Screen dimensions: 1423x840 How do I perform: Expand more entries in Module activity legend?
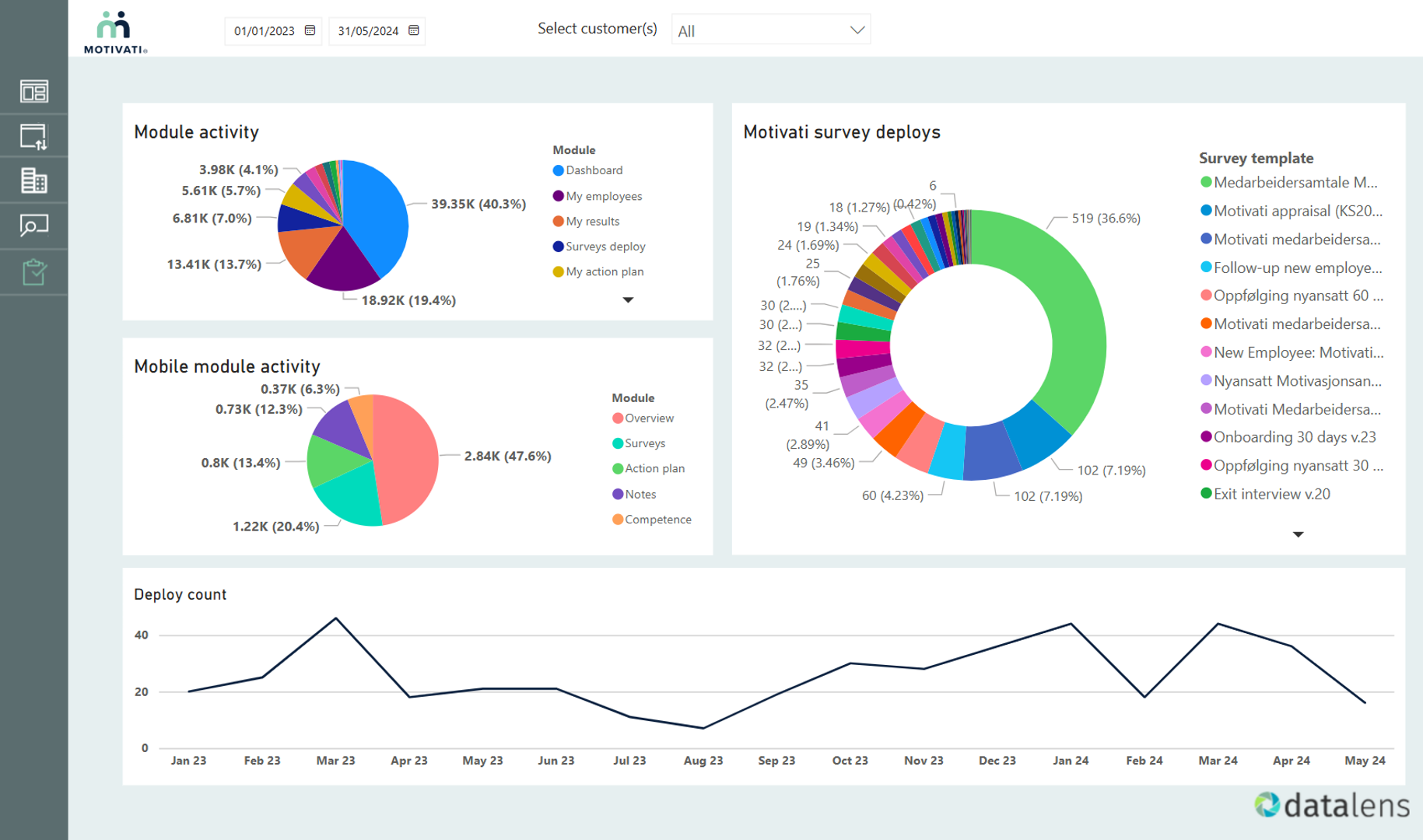pyautogui.click(x=628, y=300)
